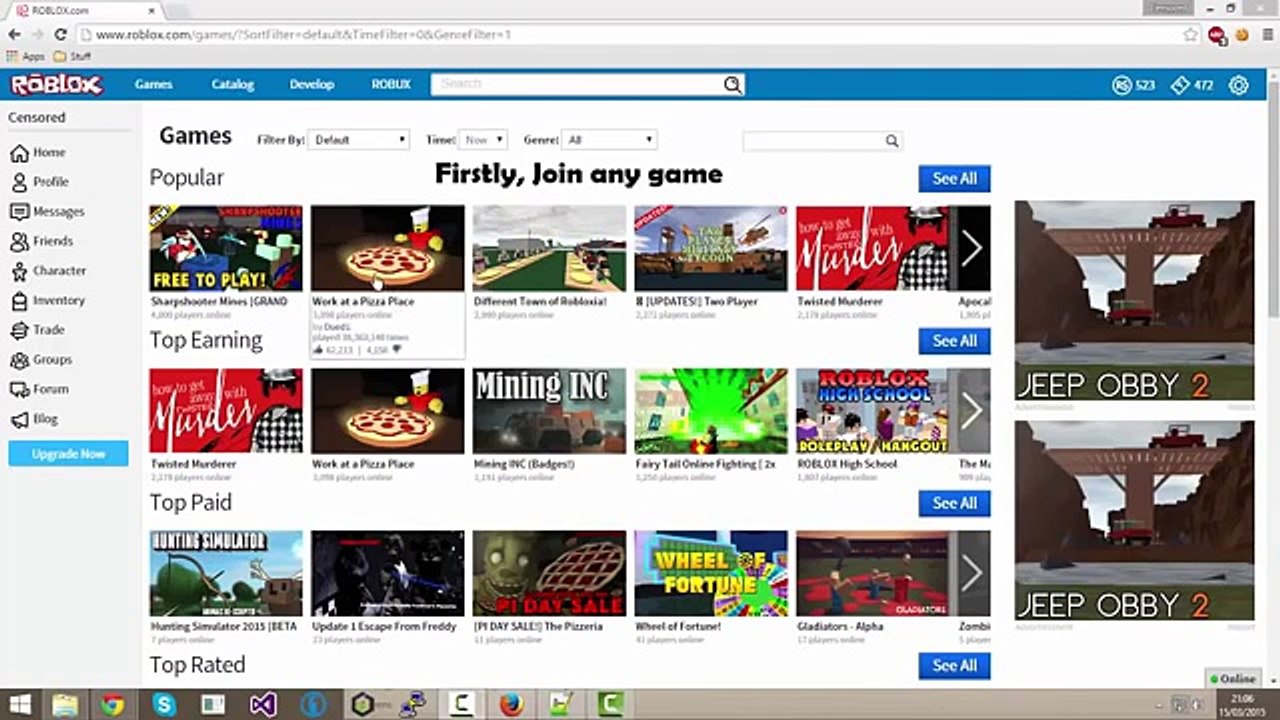
Task: Open Sharpshooter Mines game thumbnail
Action: click(x=226, y=248)
